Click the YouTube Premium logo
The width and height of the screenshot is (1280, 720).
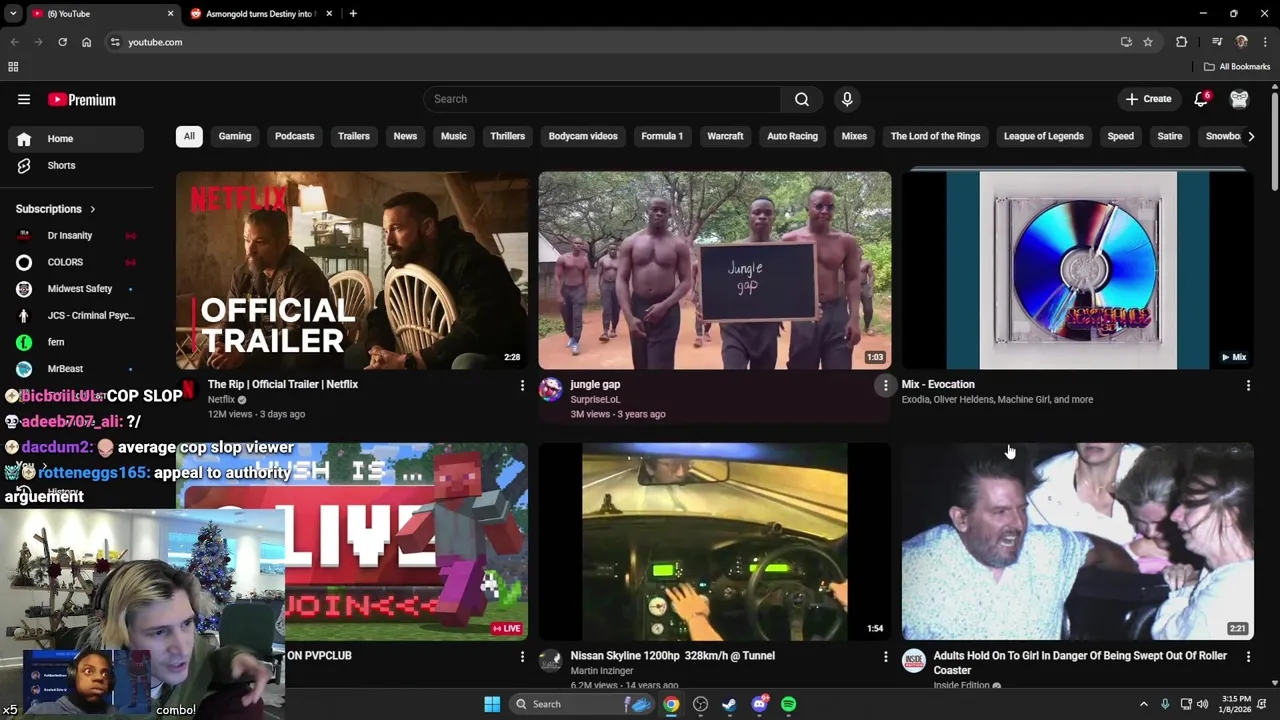coord(82,100)
